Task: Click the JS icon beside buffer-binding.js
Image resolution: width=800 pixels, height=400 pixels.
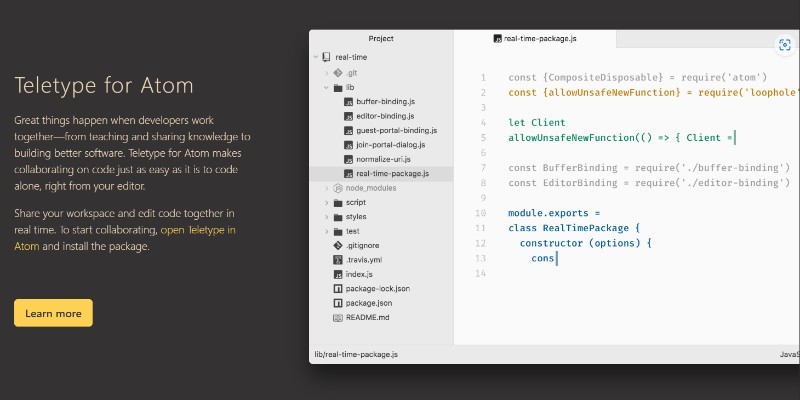Action: (x=348, y=102)
